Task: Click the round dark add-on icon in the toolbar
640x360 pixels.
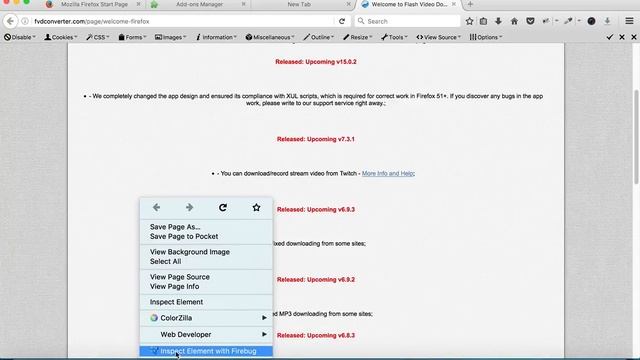Action: click(591, 21)
